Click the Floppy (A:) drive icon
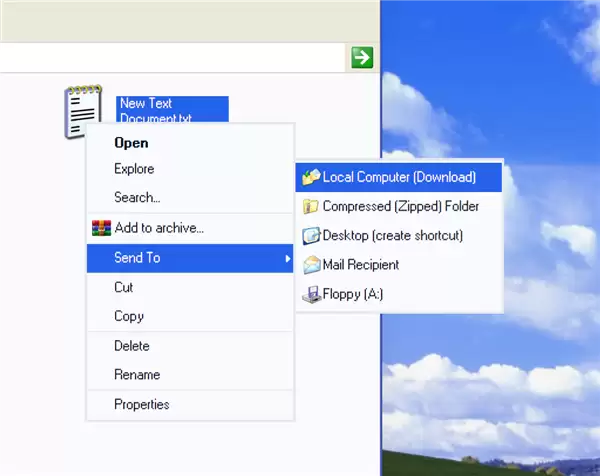The height and width of the screenshot is (476, 600). 311,294
